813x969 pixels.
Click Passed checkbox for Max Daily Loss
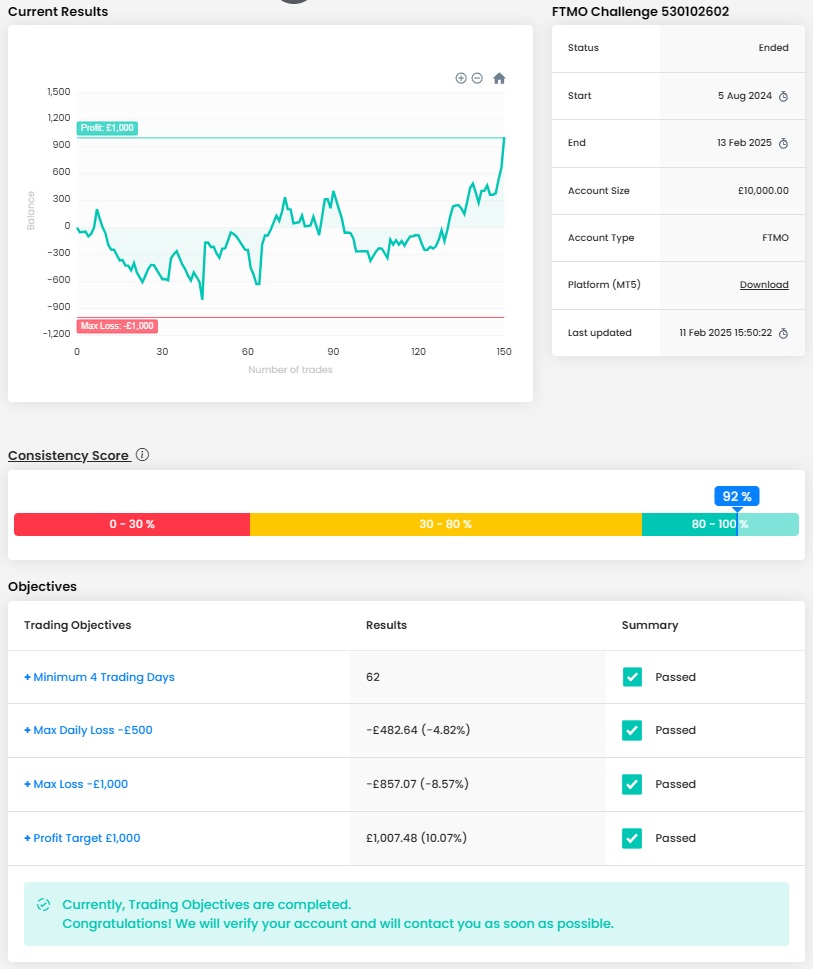[x=632, y=730]
